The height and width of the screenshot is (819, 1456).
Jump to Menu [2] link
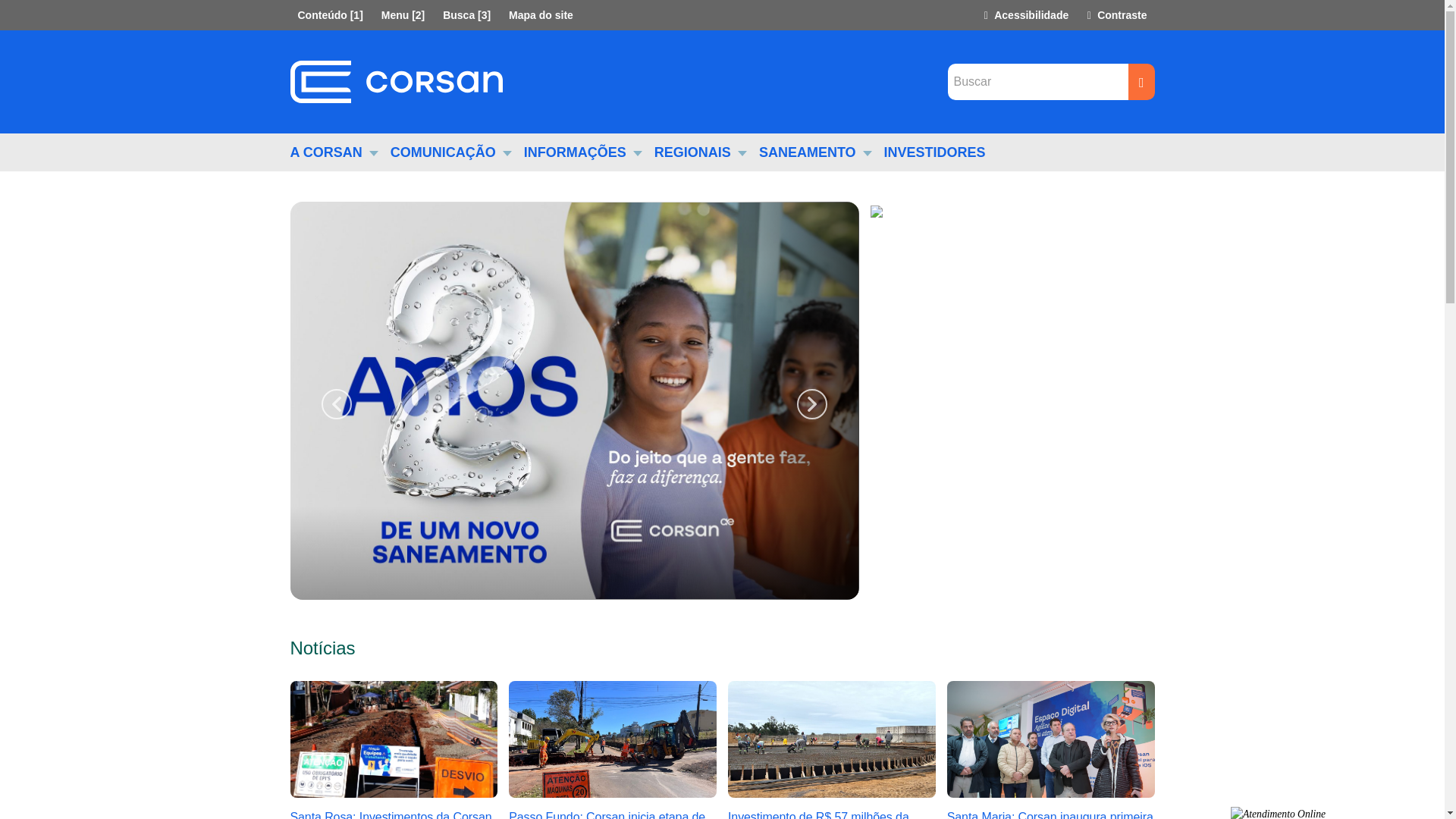403,15
